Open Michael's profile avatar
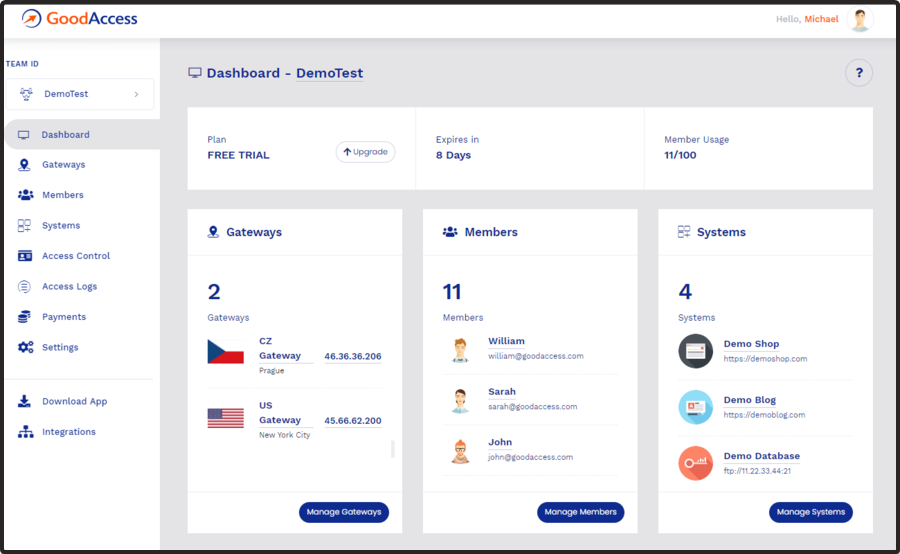The height and width of the screenshot is (554, 900). 859,19
